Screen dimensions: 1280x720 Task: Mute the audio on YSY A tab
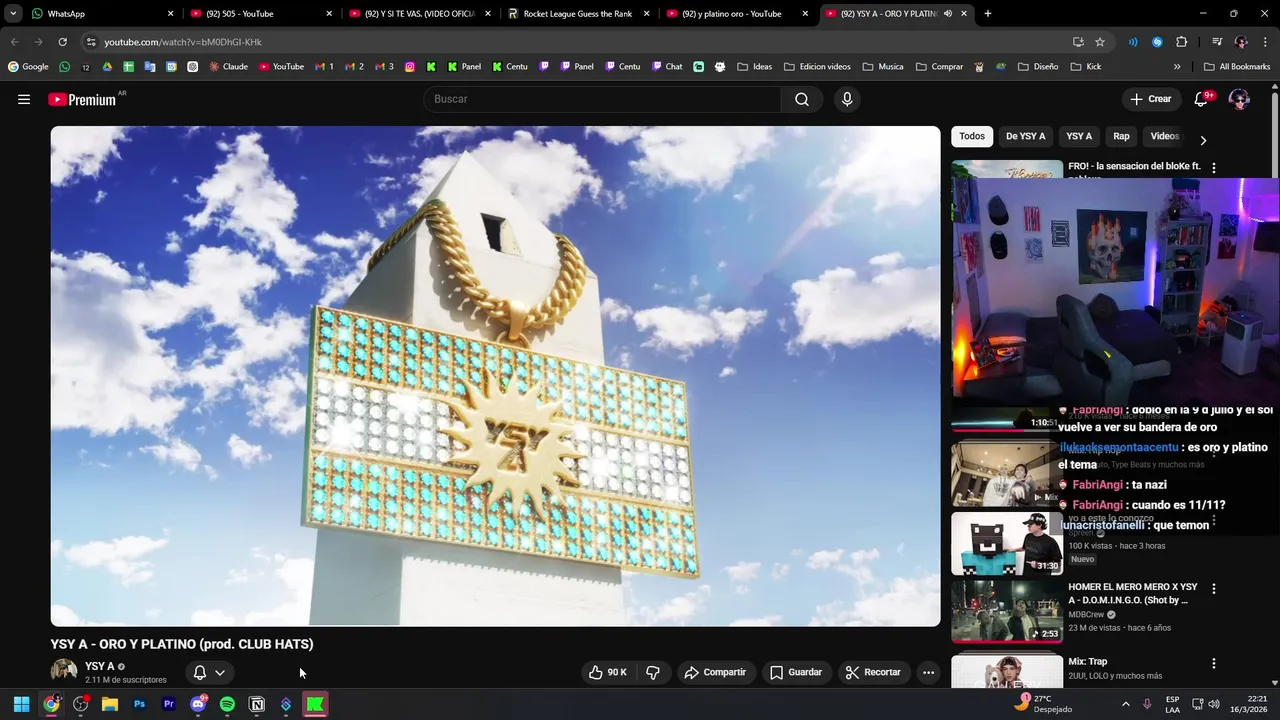point(947,14)
